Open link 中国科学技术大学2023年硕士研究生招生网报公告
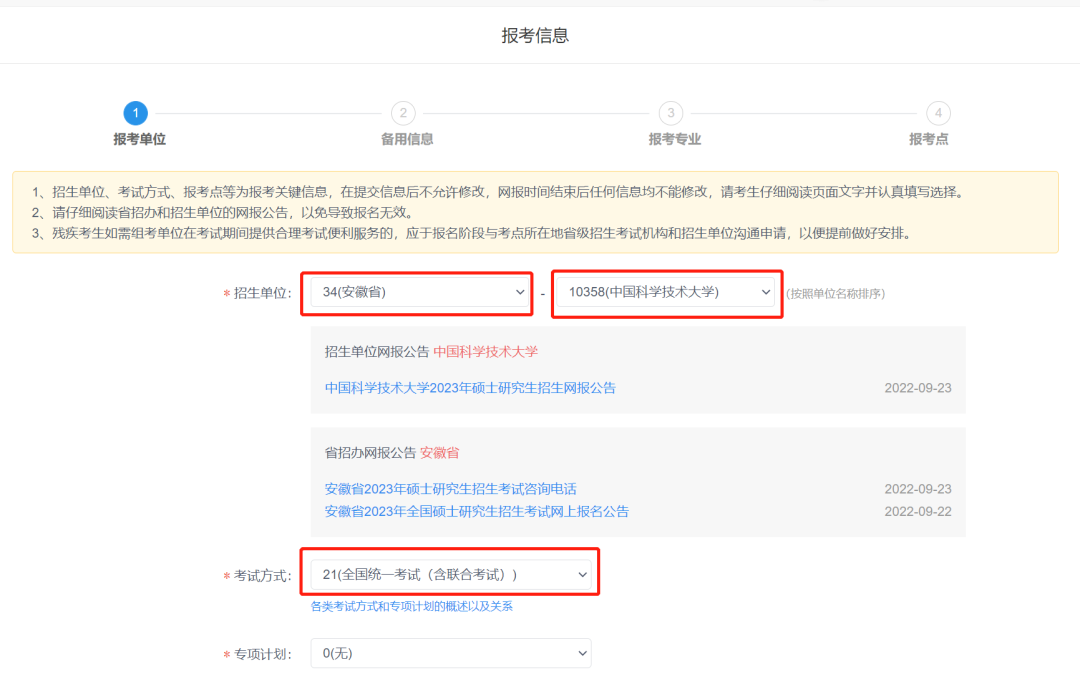Screen dimensions: 1080x695 [x=470, y=388]
